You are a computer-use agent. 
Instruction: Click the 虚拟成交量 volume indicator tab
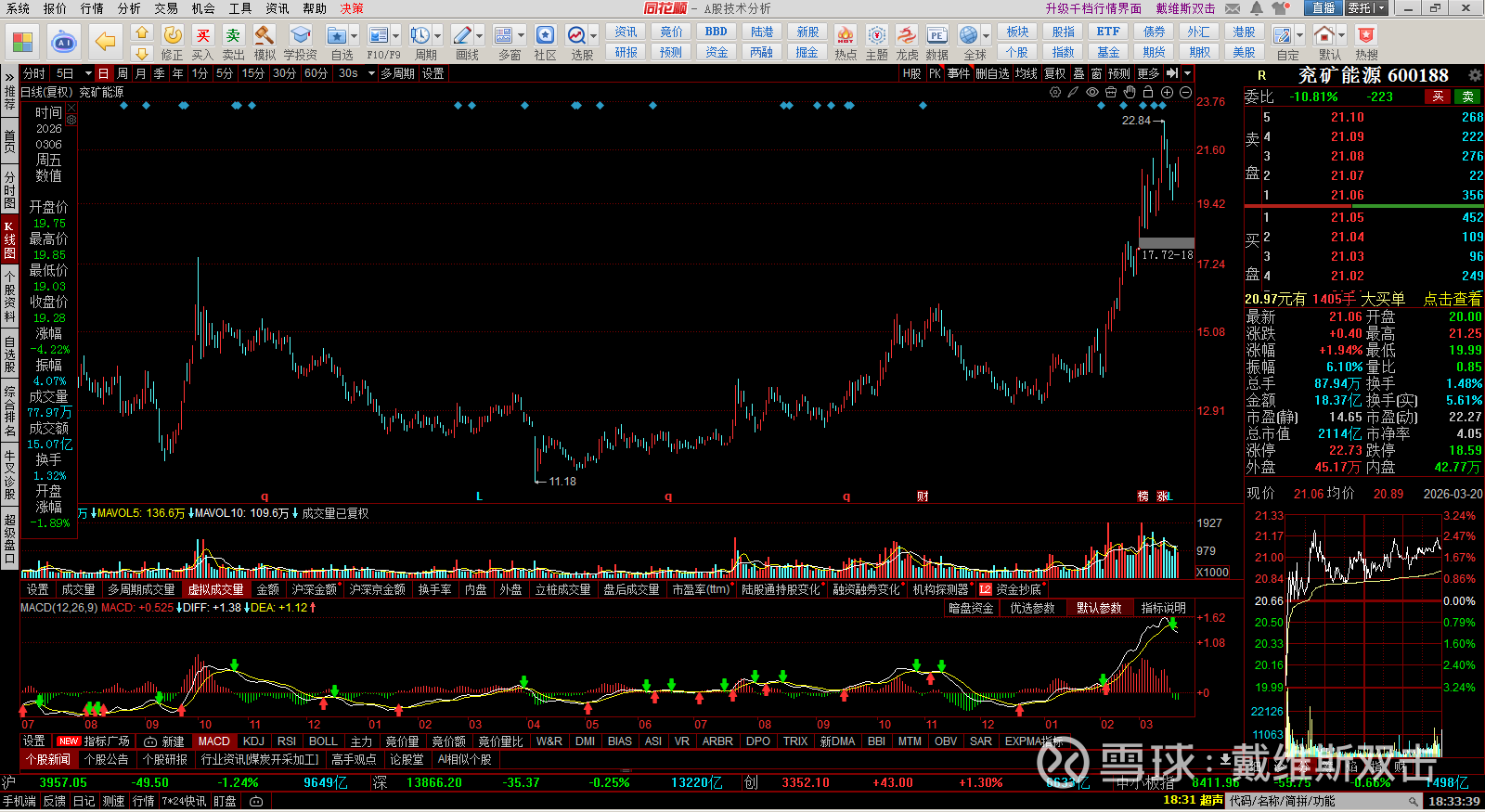[216, 589]
